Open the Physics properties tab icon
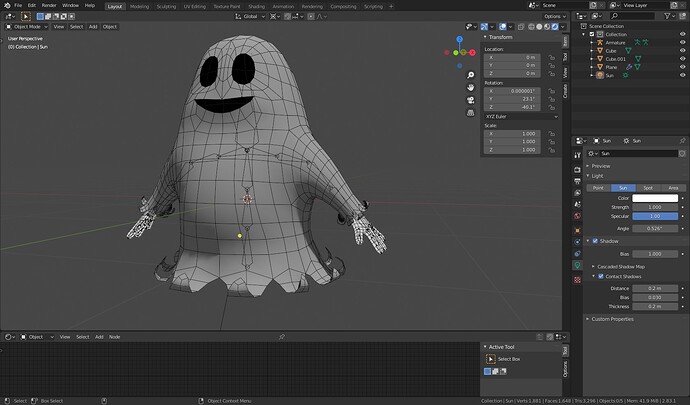 click(577, 242)
